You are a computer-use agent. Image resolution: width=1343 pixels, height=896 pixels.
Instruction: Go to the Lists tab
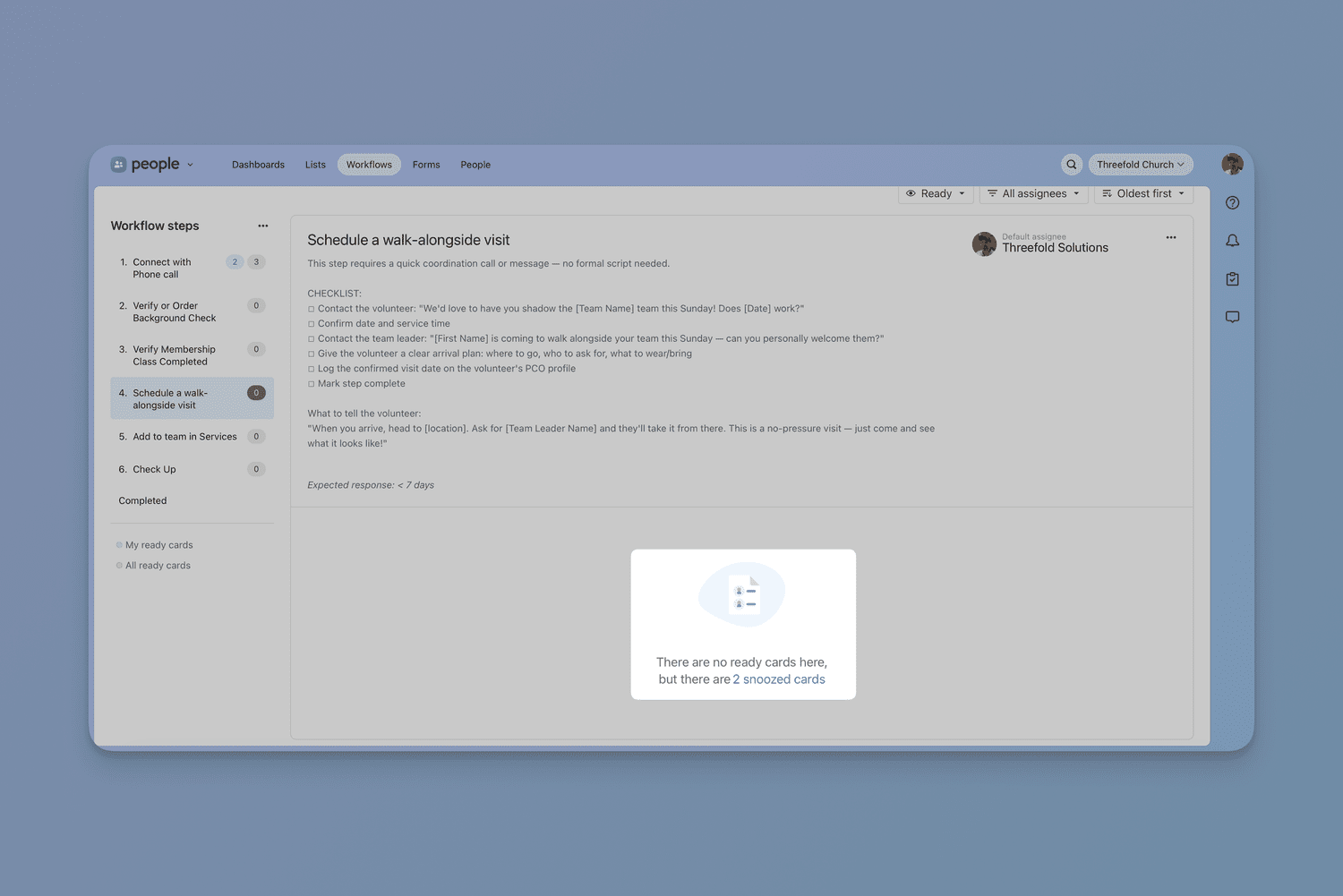point(315,165)
